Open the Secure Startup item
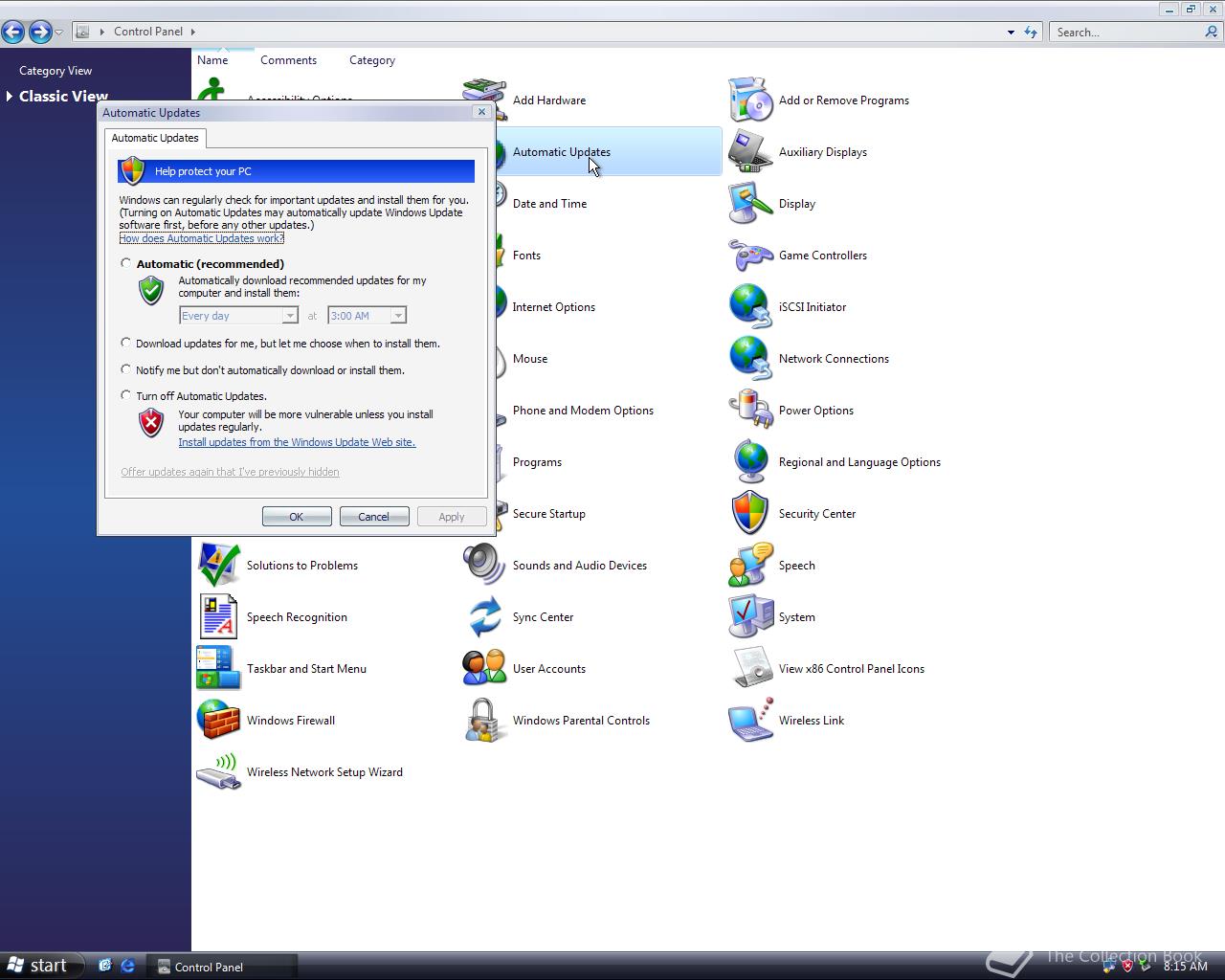Screen dimensions: 1225x980 [548, 514]
